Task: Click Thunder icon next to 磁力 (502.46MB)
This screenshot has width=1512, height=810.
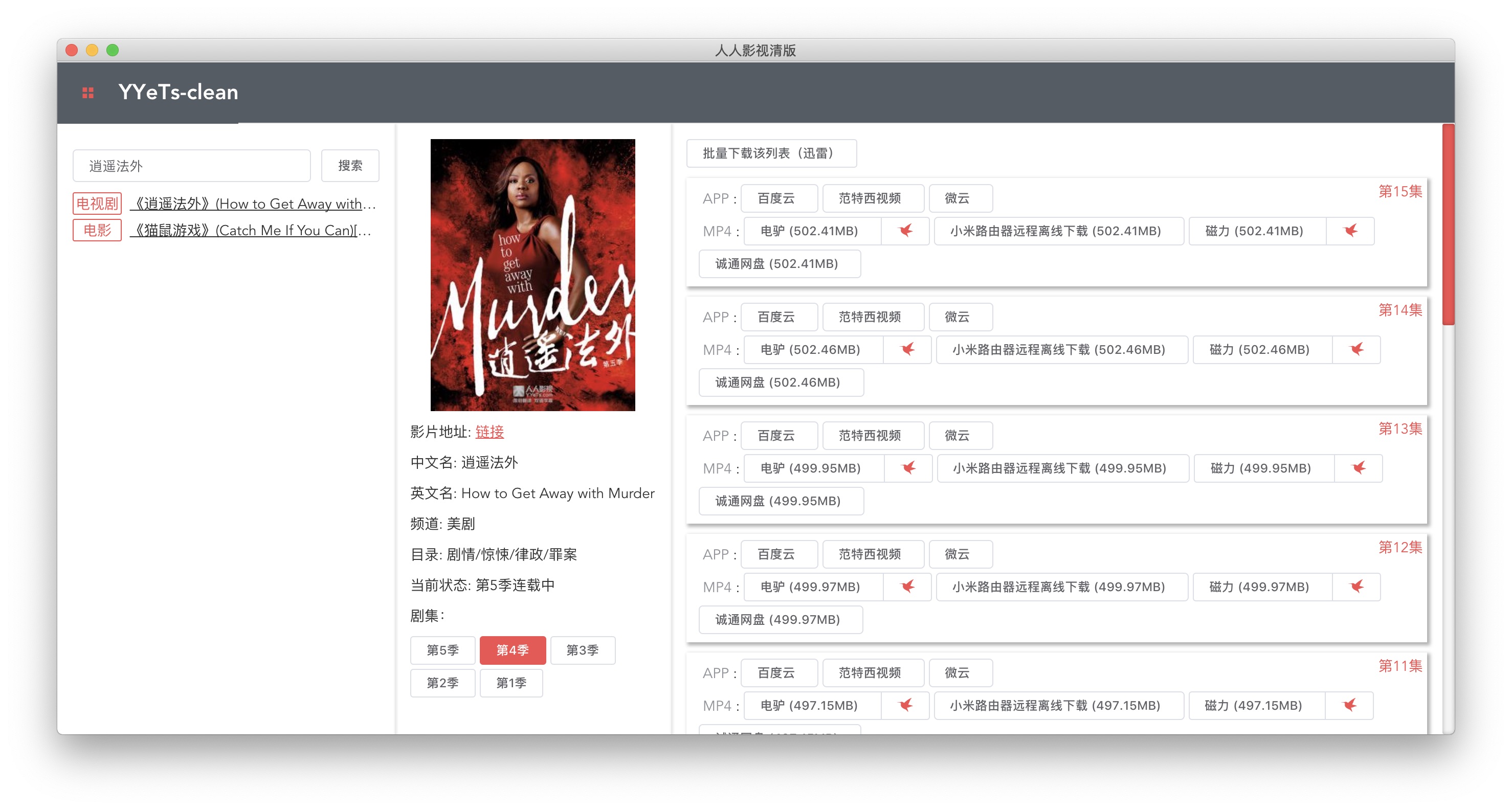Action: pos(1357,349)
